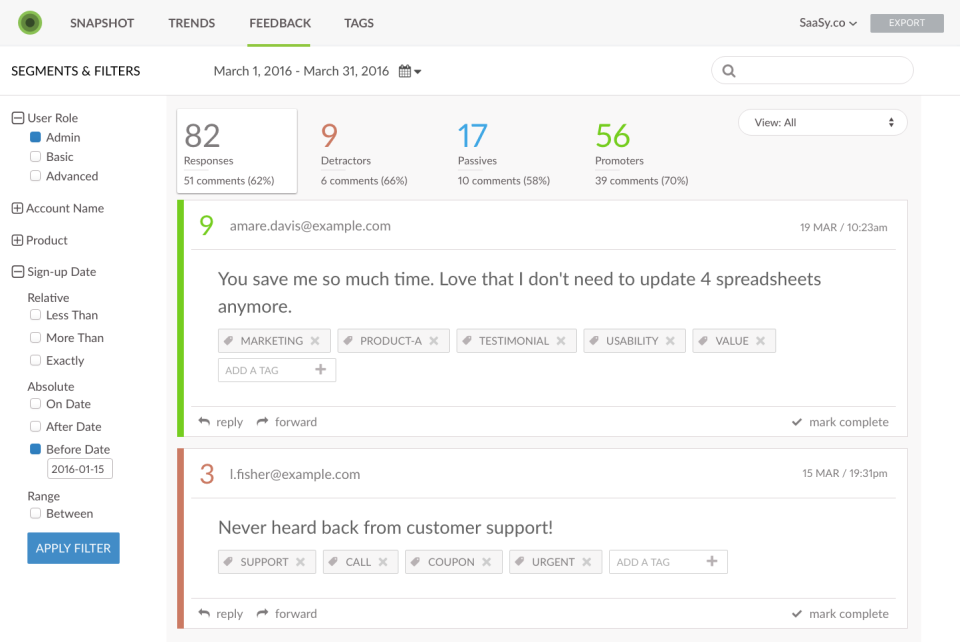Click the forward icon on l.fisher feedback
960x642 pixels.
264,613
